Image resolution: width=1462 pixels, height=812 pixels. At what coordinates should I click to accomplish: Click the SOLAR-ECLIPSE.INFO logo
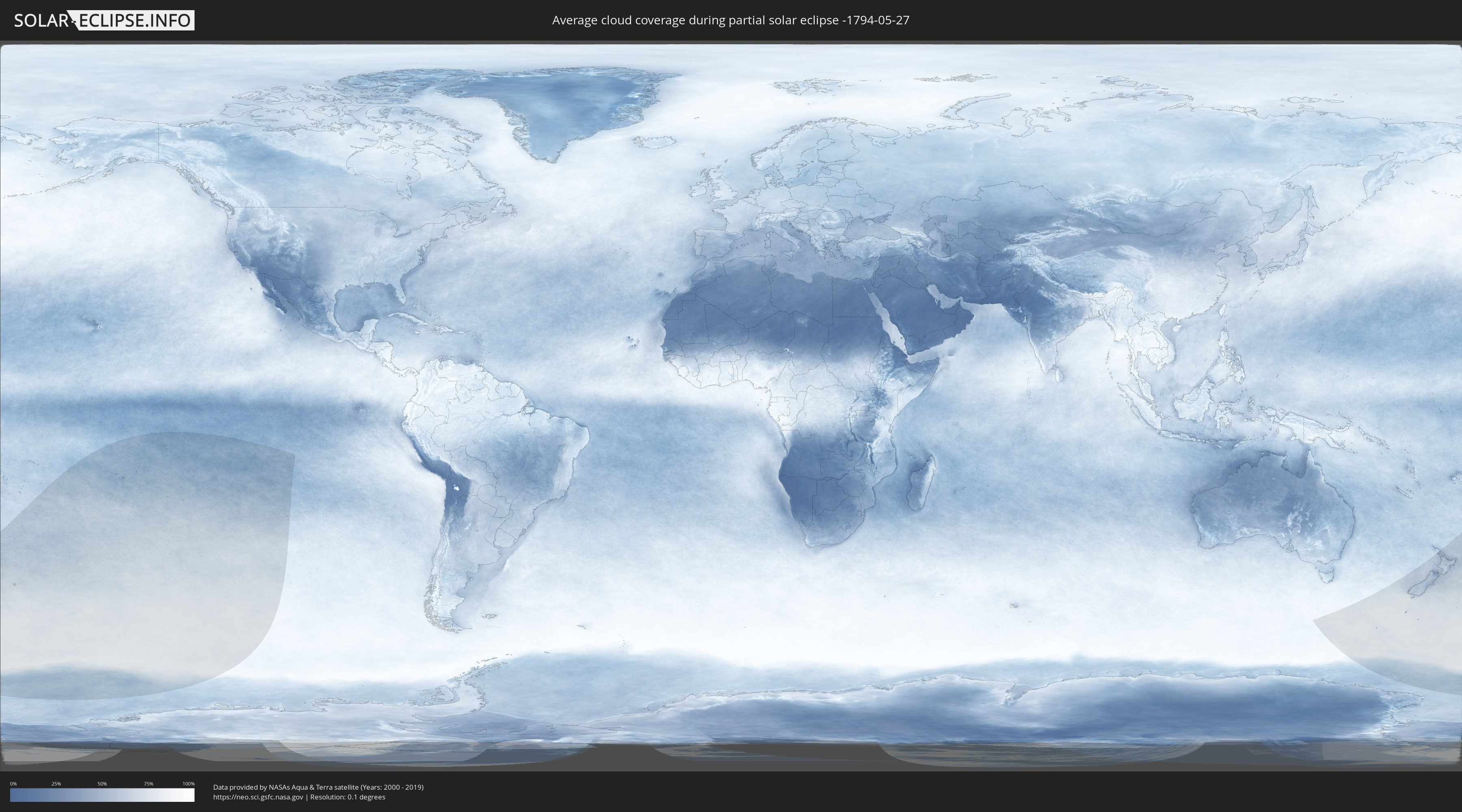pos(104,20)
